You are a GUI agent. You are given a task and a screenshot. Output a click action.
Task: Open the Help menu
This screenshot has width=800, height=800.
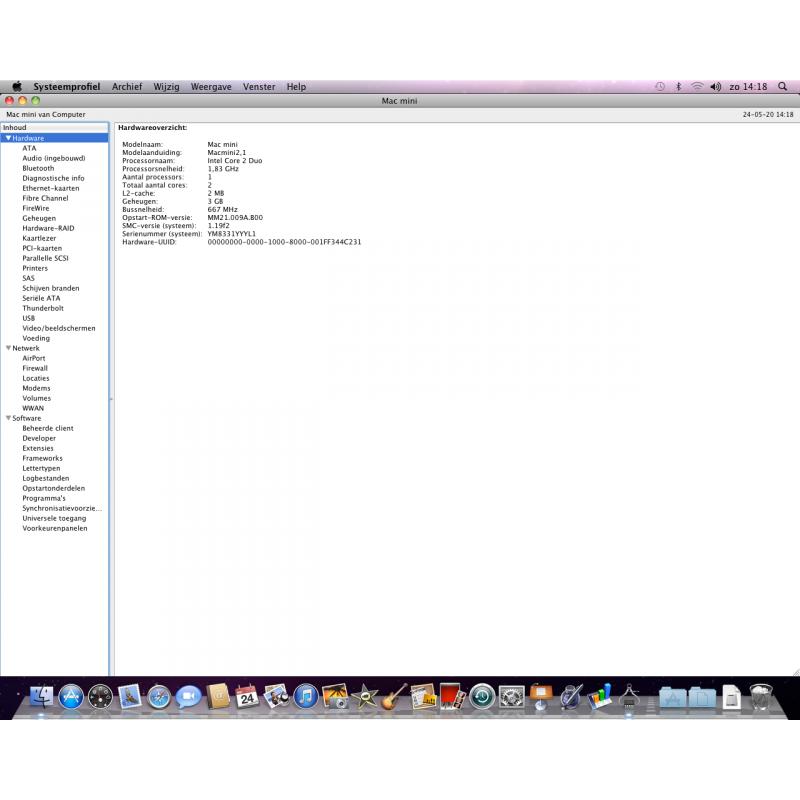(296, 87)
